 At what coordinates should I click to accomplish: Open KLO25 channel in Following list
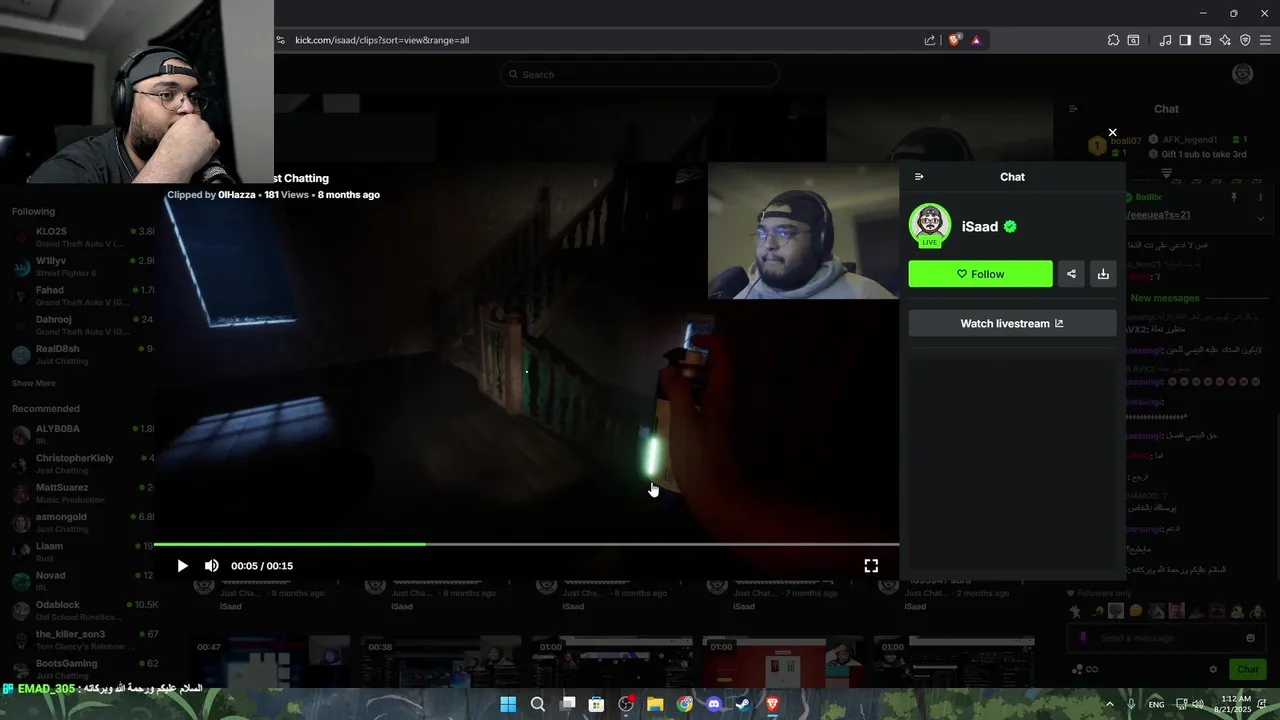click(80, 237)
